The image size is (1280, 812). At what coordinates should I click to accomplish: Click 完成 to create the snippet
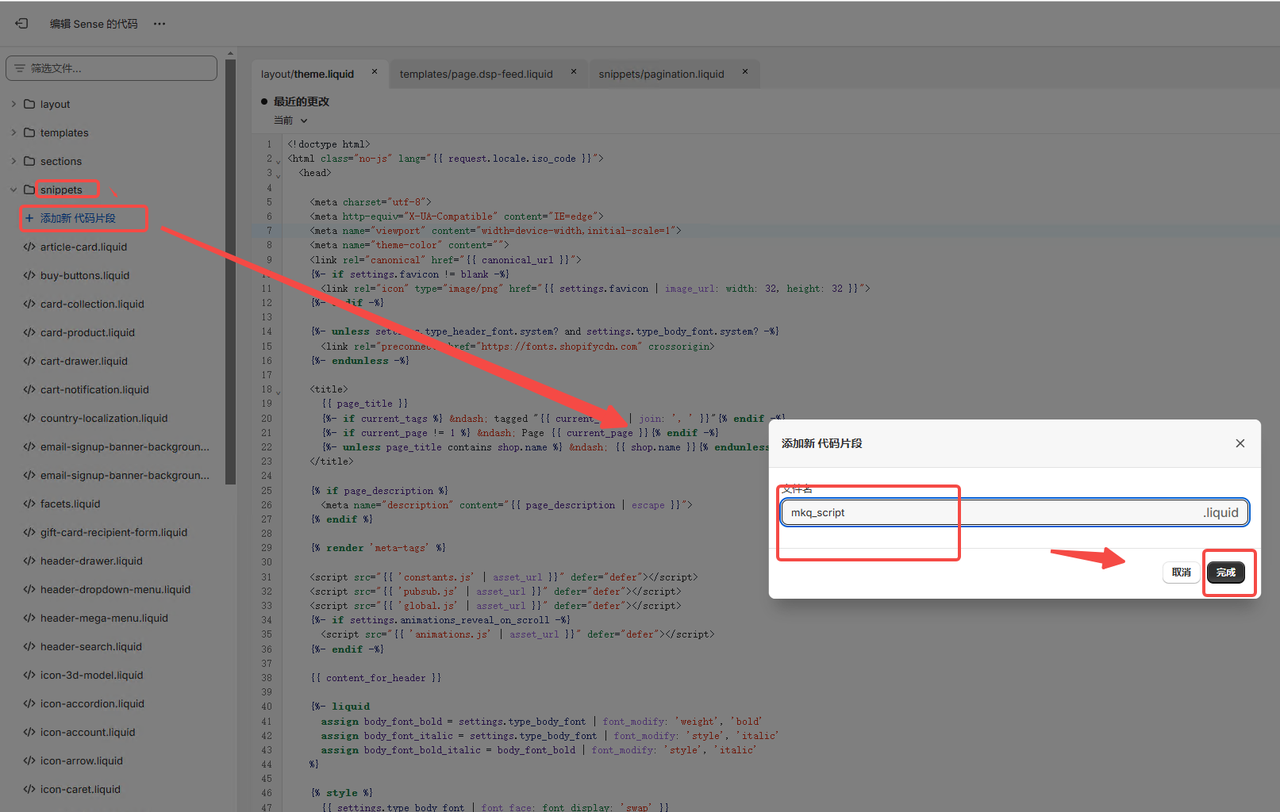[1226, 572]
